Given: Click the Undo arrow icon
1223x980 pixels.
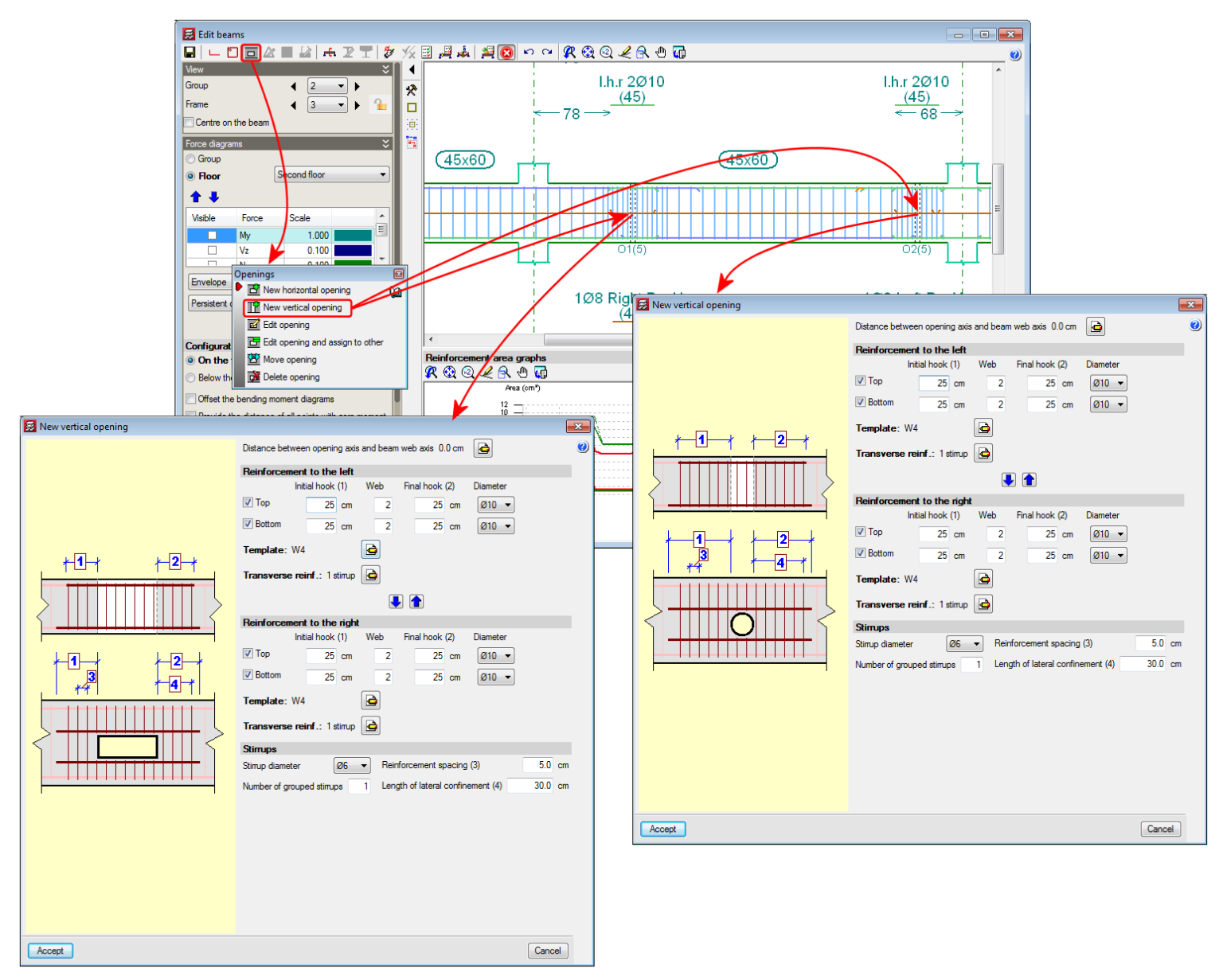Looking at the screenshot, I should (529, 52).
